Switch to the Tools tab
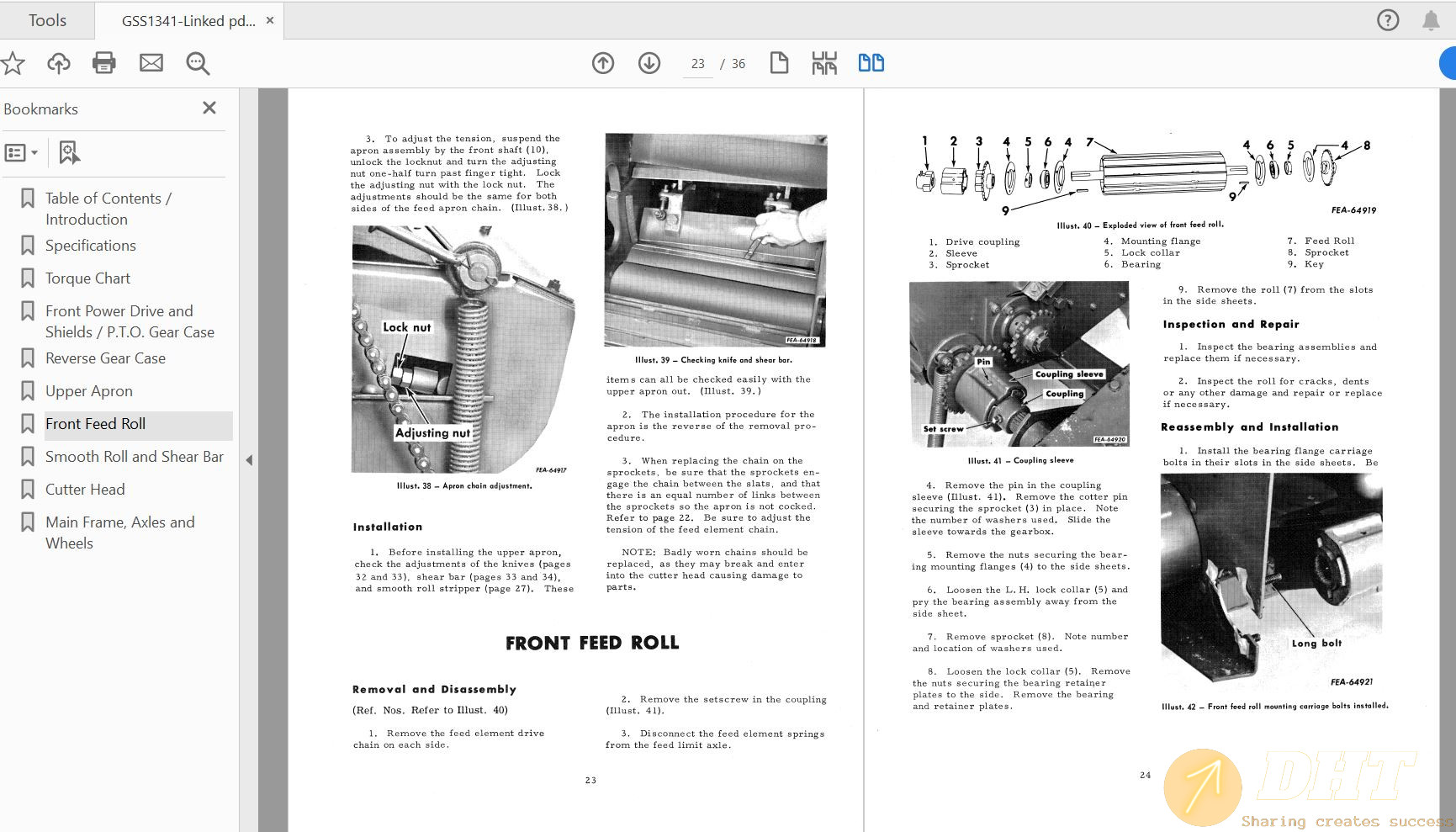The width and height of the screenshot is (1456, 832). (x=47, y=20)
